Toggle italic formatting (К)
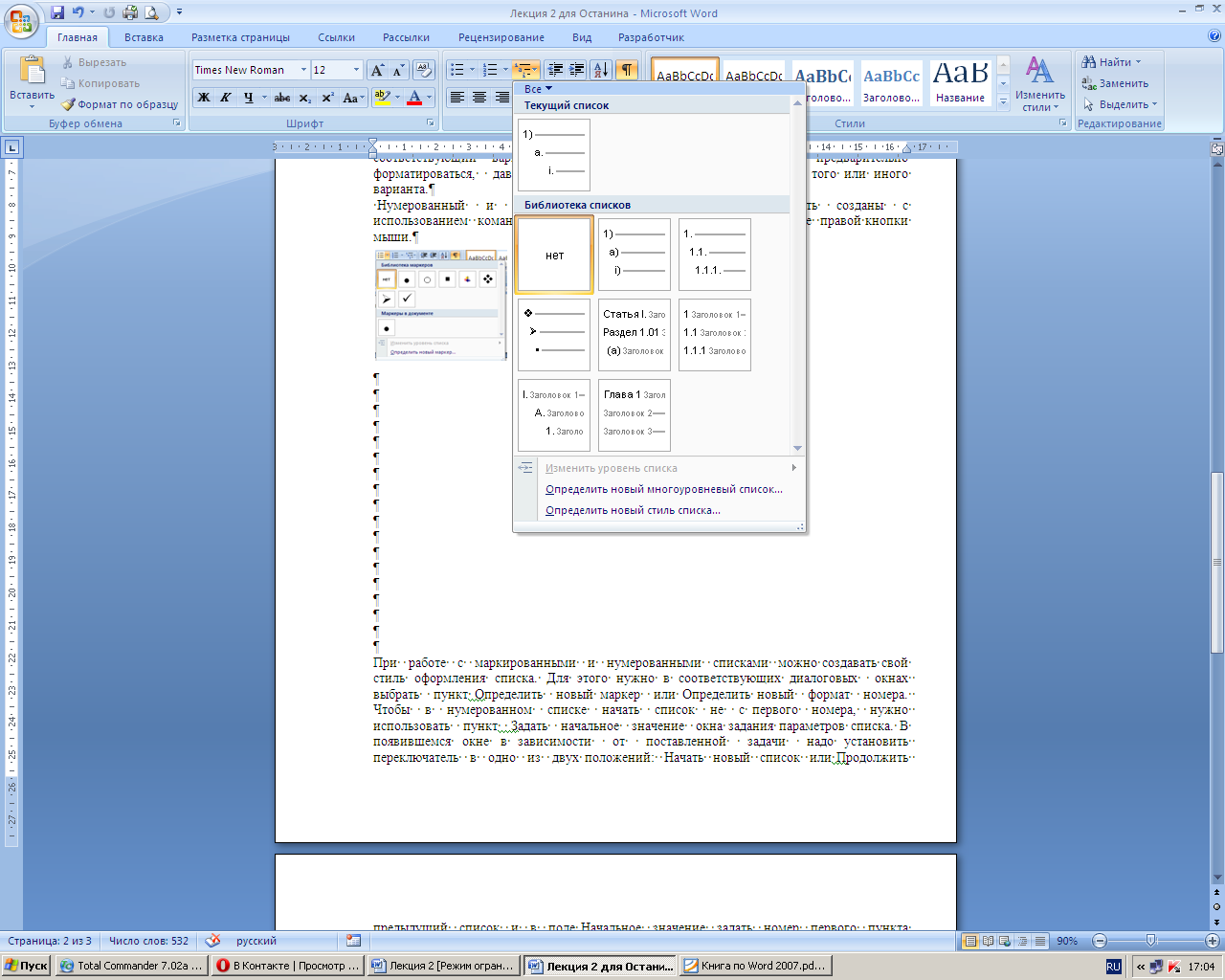This screenshot has width=1225, height=980. pyautogui.click(x=225, y=98)
